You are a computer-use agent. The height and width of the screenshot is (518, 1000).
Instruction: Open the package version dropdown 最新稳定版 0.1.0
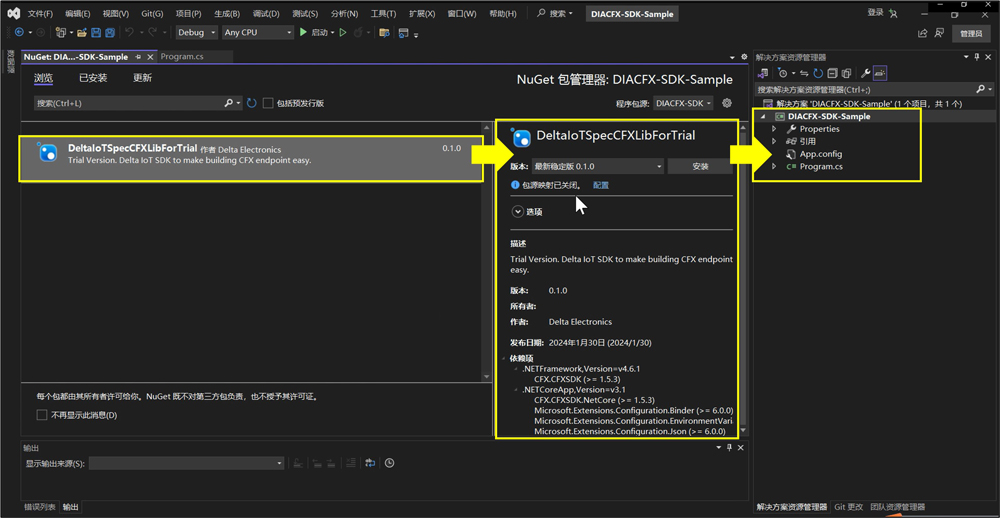click(x=598, y=167)
